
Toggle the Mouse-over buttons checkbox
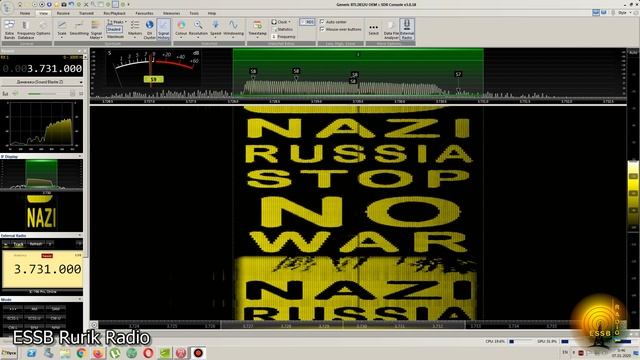(340, 29)
